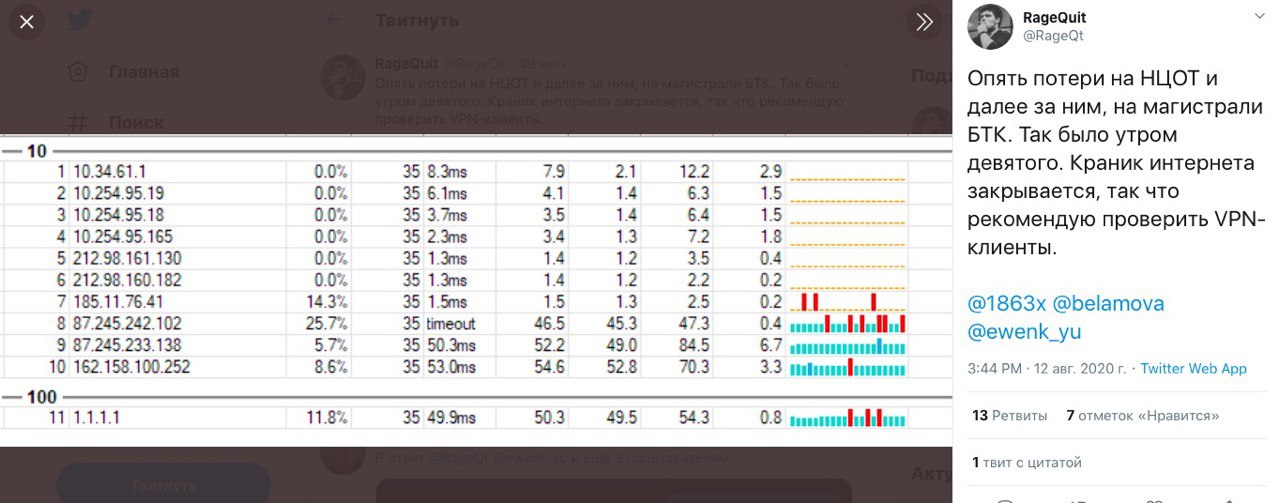Click the 49.9ms latency cell

coord(450,418)
